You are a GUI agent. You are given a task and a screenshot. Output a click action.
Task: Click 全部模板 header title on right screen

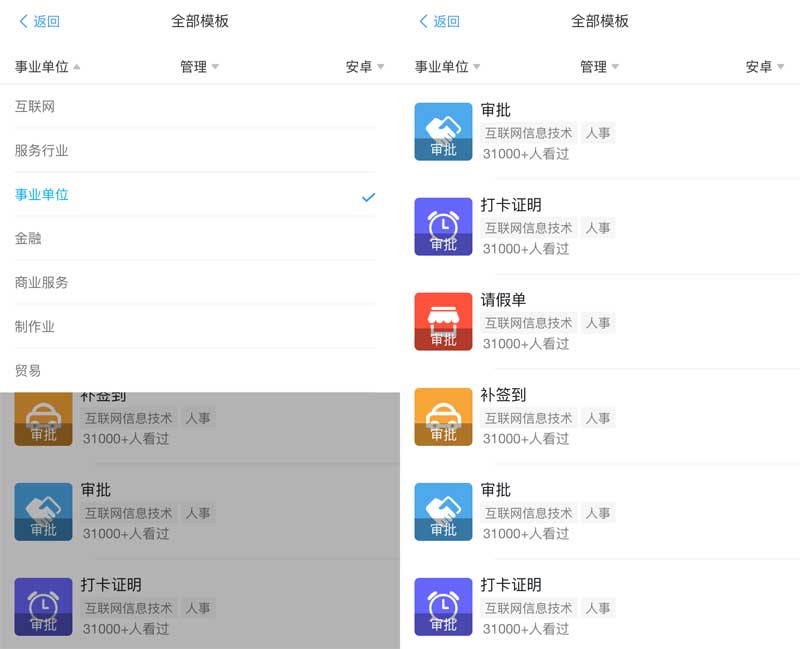coord(599,21)
